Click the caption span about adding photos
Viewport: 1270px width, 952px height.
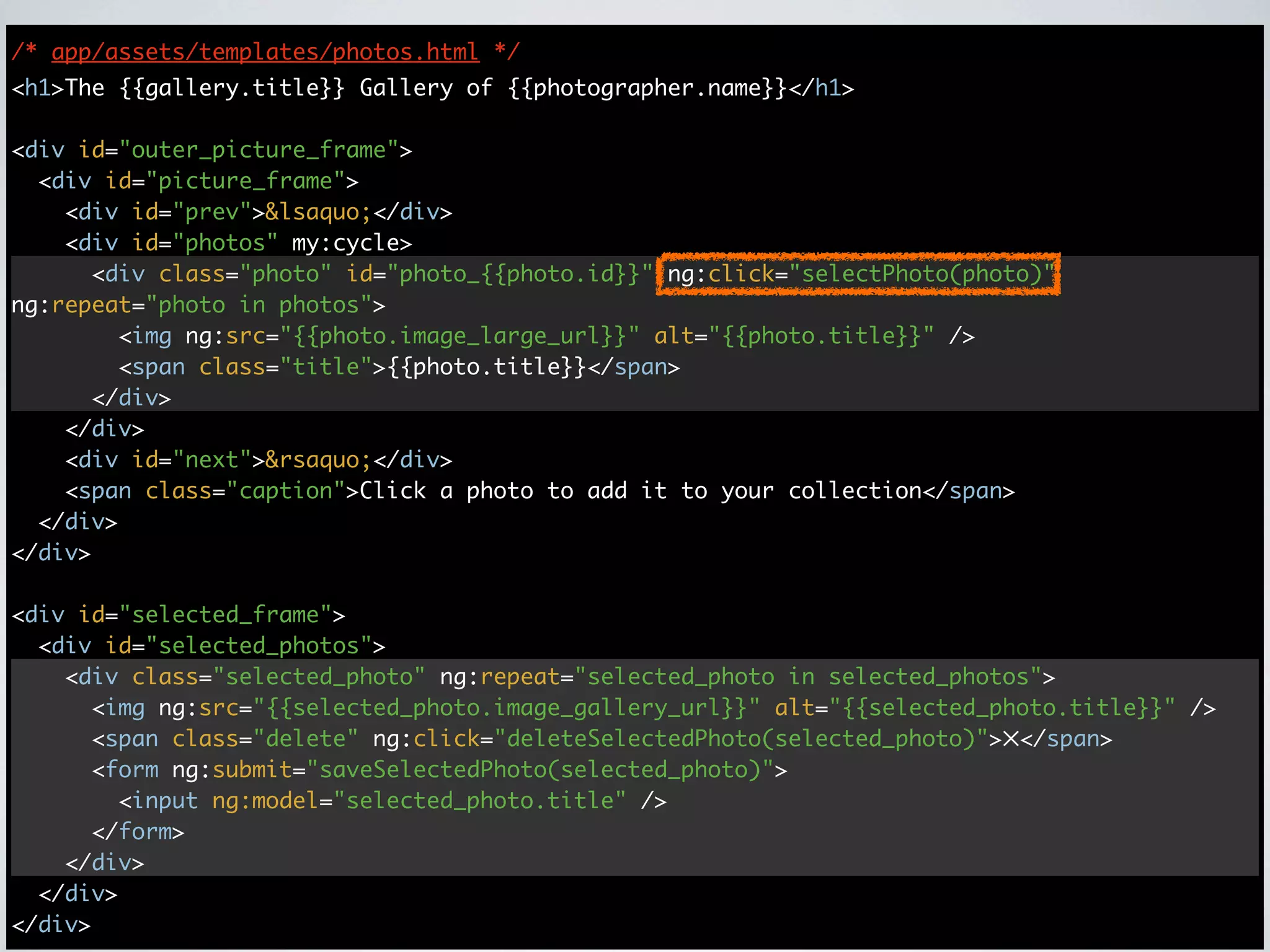point(540,491)
